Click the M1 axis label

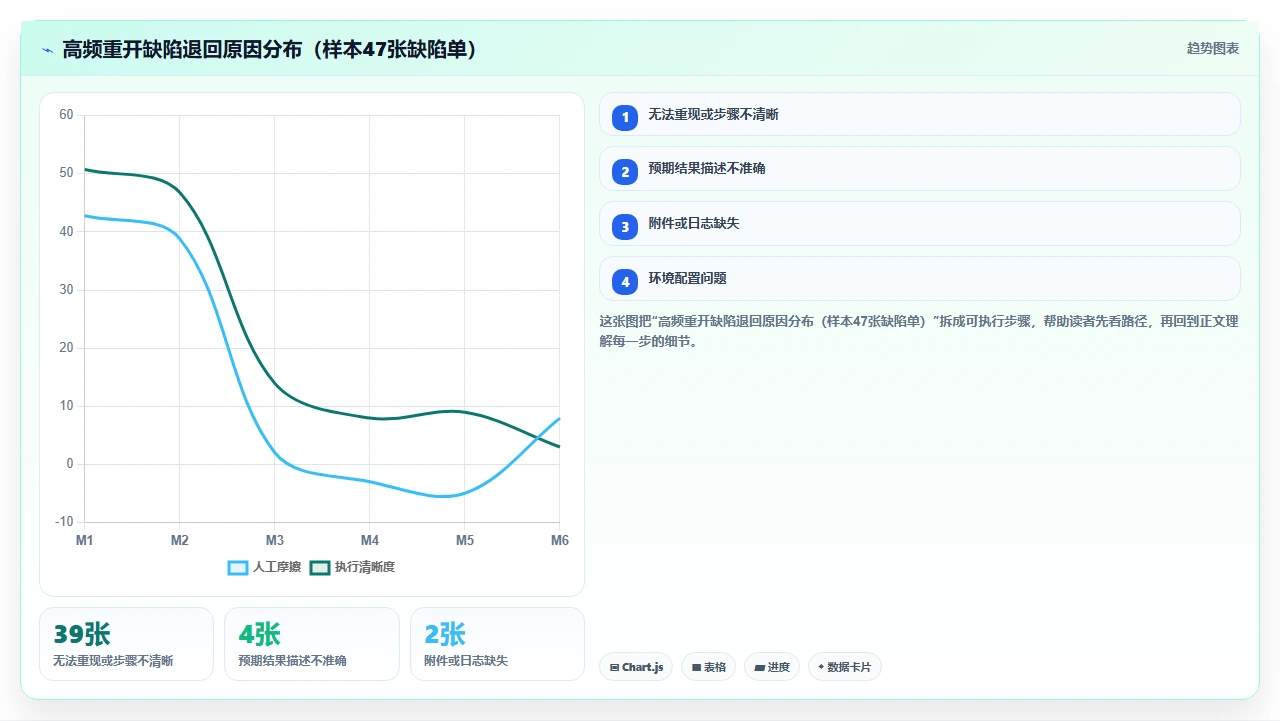(85, 541)
